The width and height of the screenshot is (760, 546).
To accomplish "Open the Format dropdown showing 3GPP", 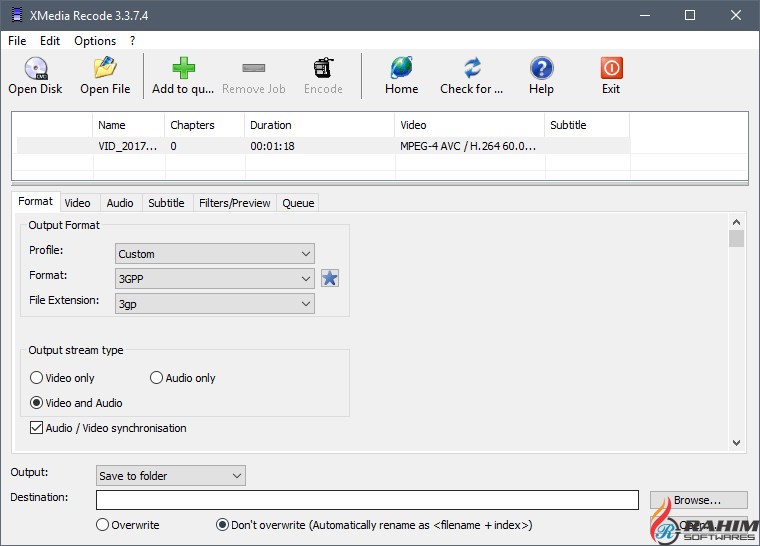I will 215,278.
